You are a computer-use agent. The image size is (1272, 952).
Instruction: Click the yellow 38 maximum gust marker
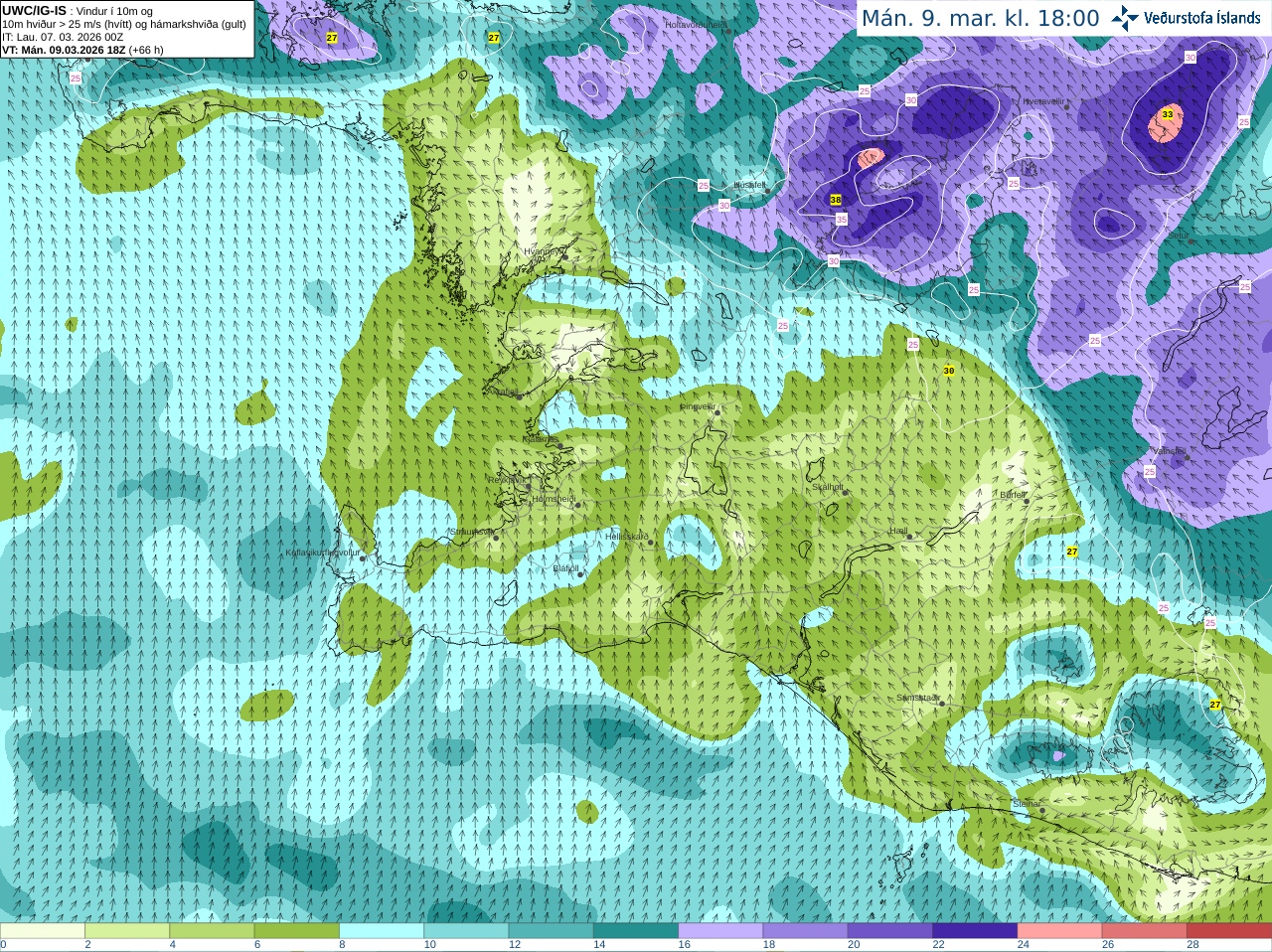[836, 200]
